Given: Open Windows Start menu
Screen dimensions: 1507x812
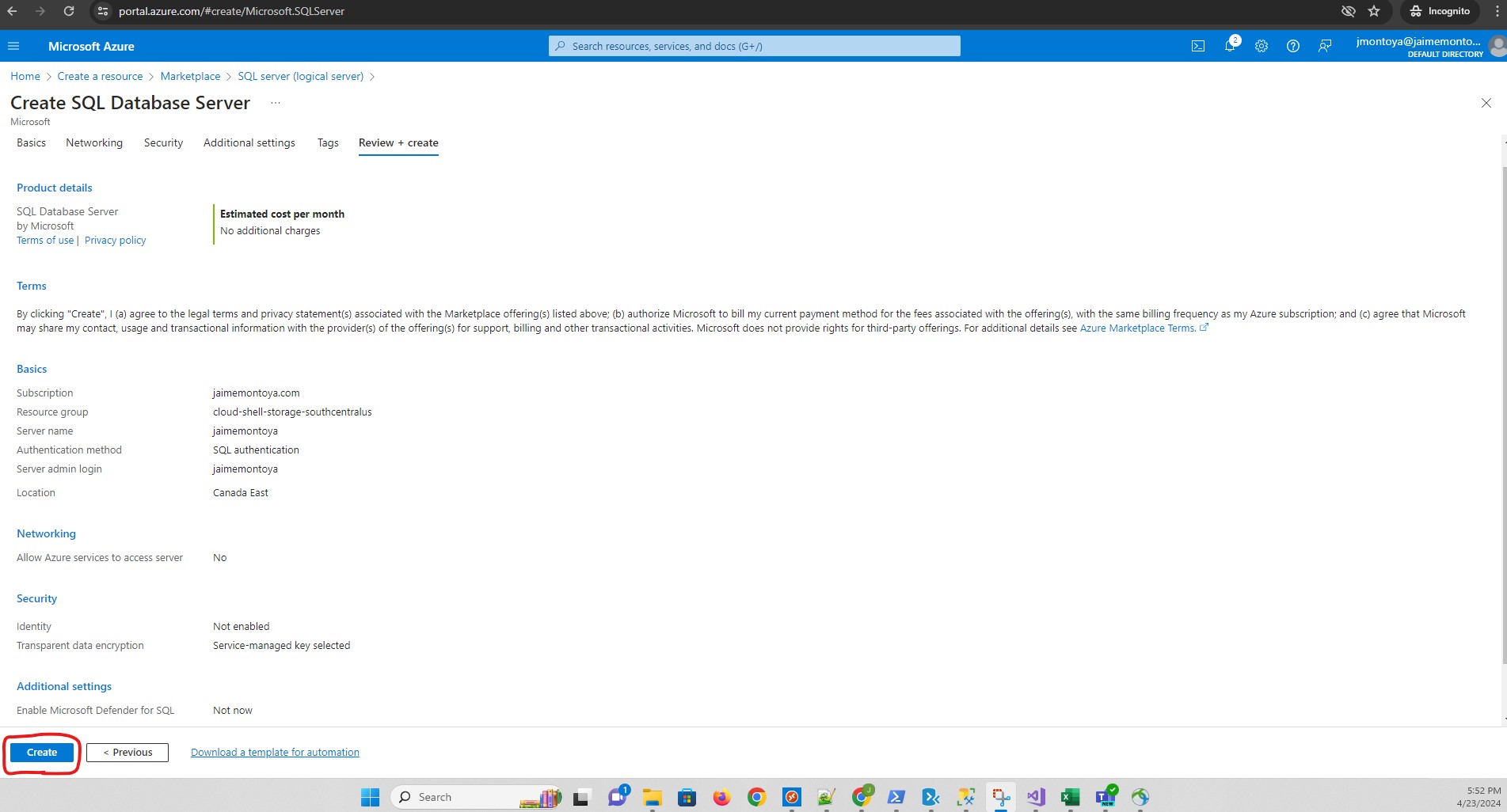Looking at the screenshot, I should coord(370,797).
